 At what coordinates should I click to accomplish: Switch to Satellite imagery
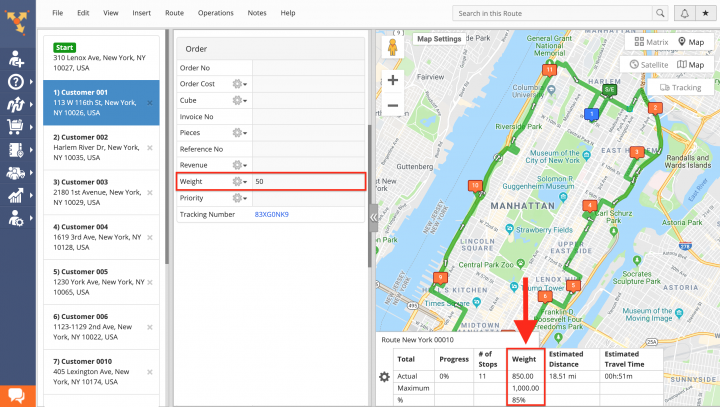[x=649, y=65]
